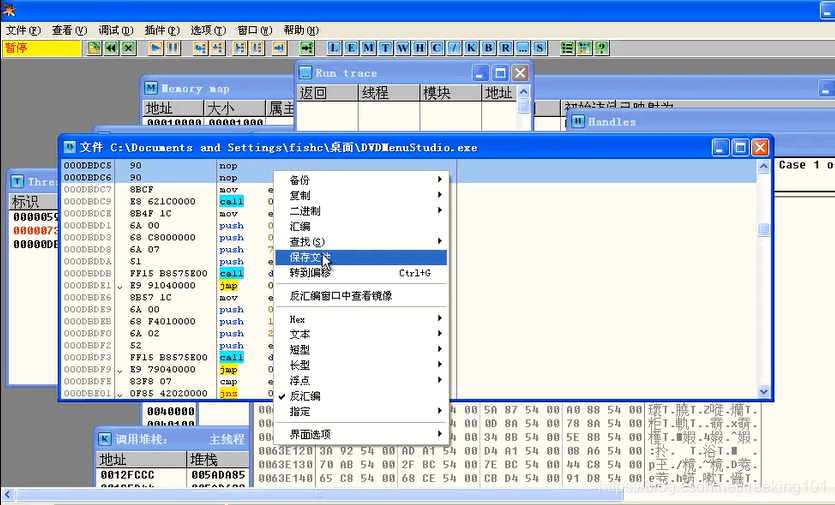Select 反汇编窗口中查看镜像 menu entry

(361, 296)
